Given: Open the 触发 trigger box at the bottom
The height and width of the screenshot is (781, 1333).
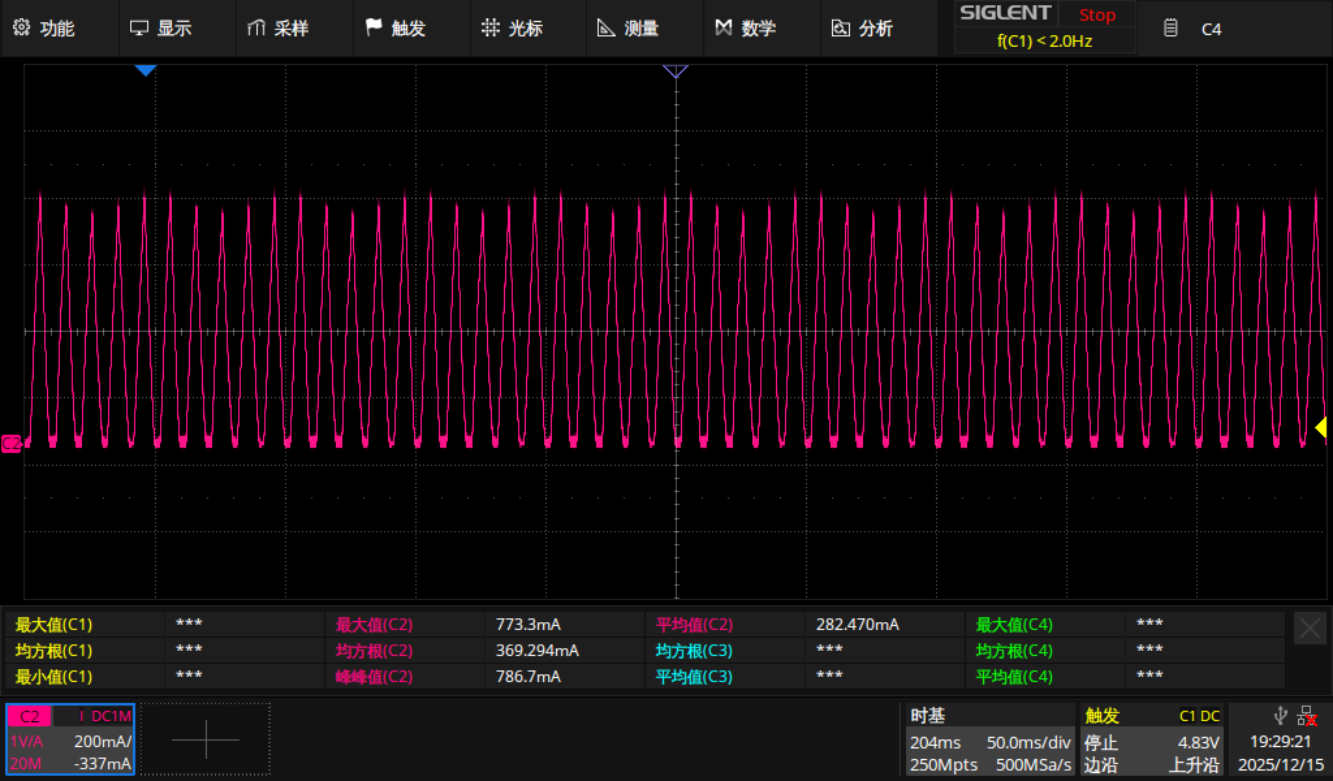Looking at the screenshot, I should pyautogui.click(x=1153, y=740).
